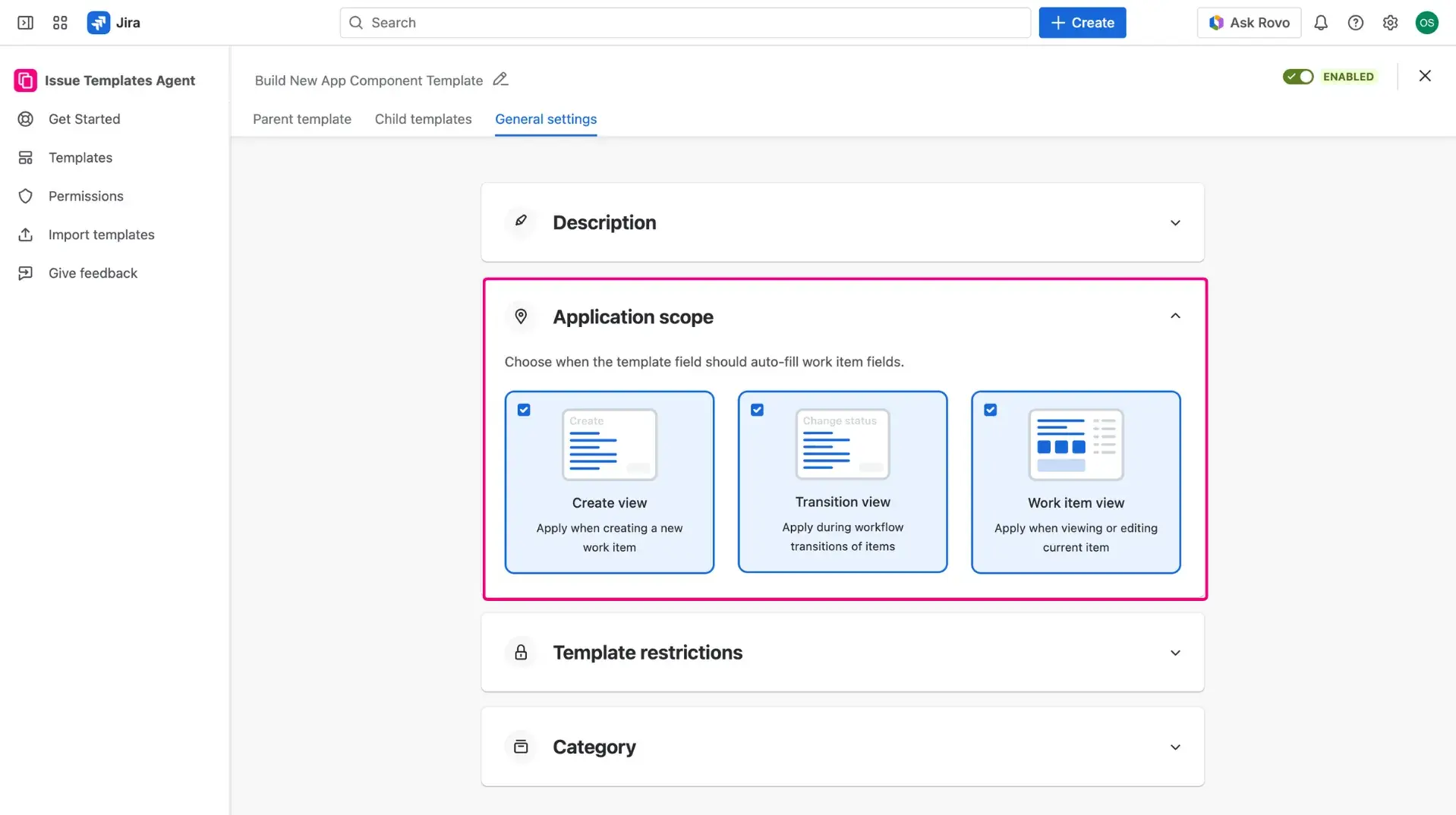Open the Give feedback icon
Viewport: 1456px width, 815px height.
tap(26, 272)
